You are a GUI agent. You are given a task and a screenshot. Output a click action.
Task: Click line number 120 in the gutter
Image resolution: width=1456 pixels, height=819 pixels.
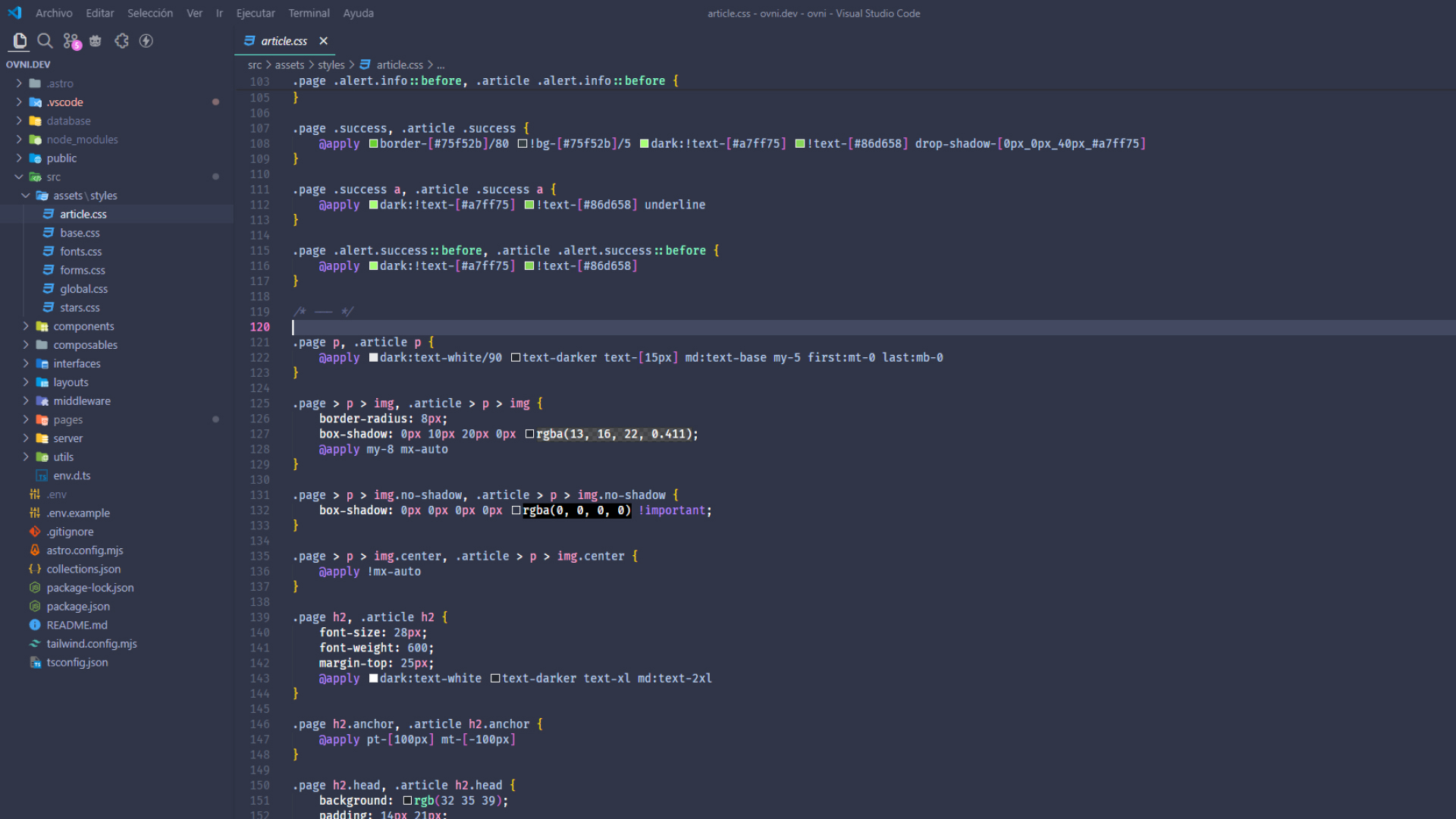260,327
